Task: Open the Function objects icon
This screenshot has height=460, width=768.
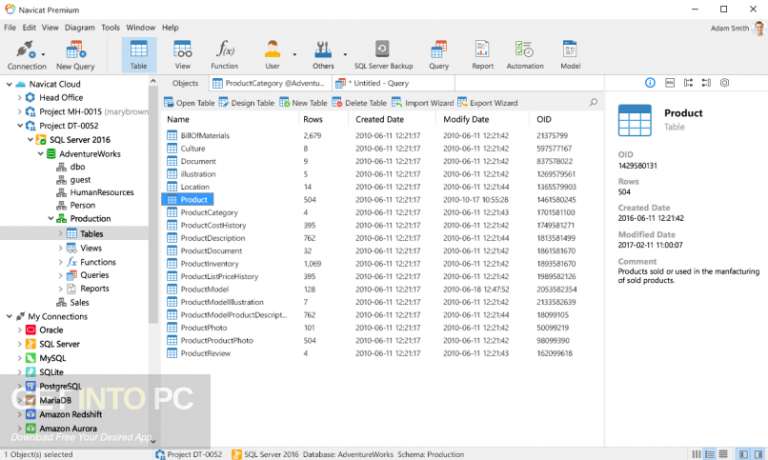Action: 224,55
